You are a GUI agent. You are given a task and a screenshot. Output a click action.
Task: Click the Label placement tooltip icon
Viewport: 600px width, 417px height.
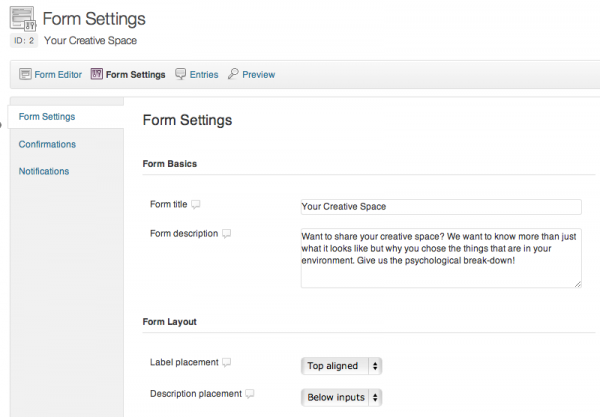(x=227, y=362)
